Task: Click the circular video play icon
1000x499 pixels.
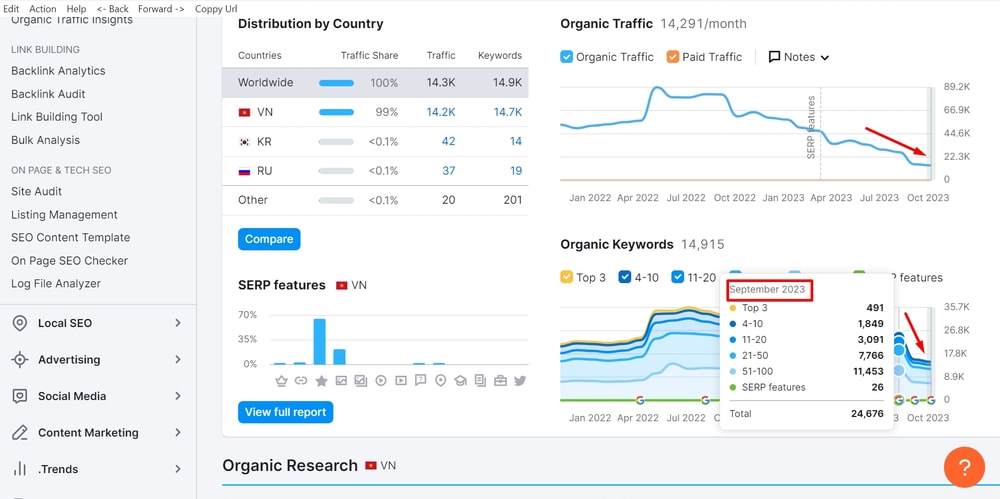Action: [x=381, y=381]
